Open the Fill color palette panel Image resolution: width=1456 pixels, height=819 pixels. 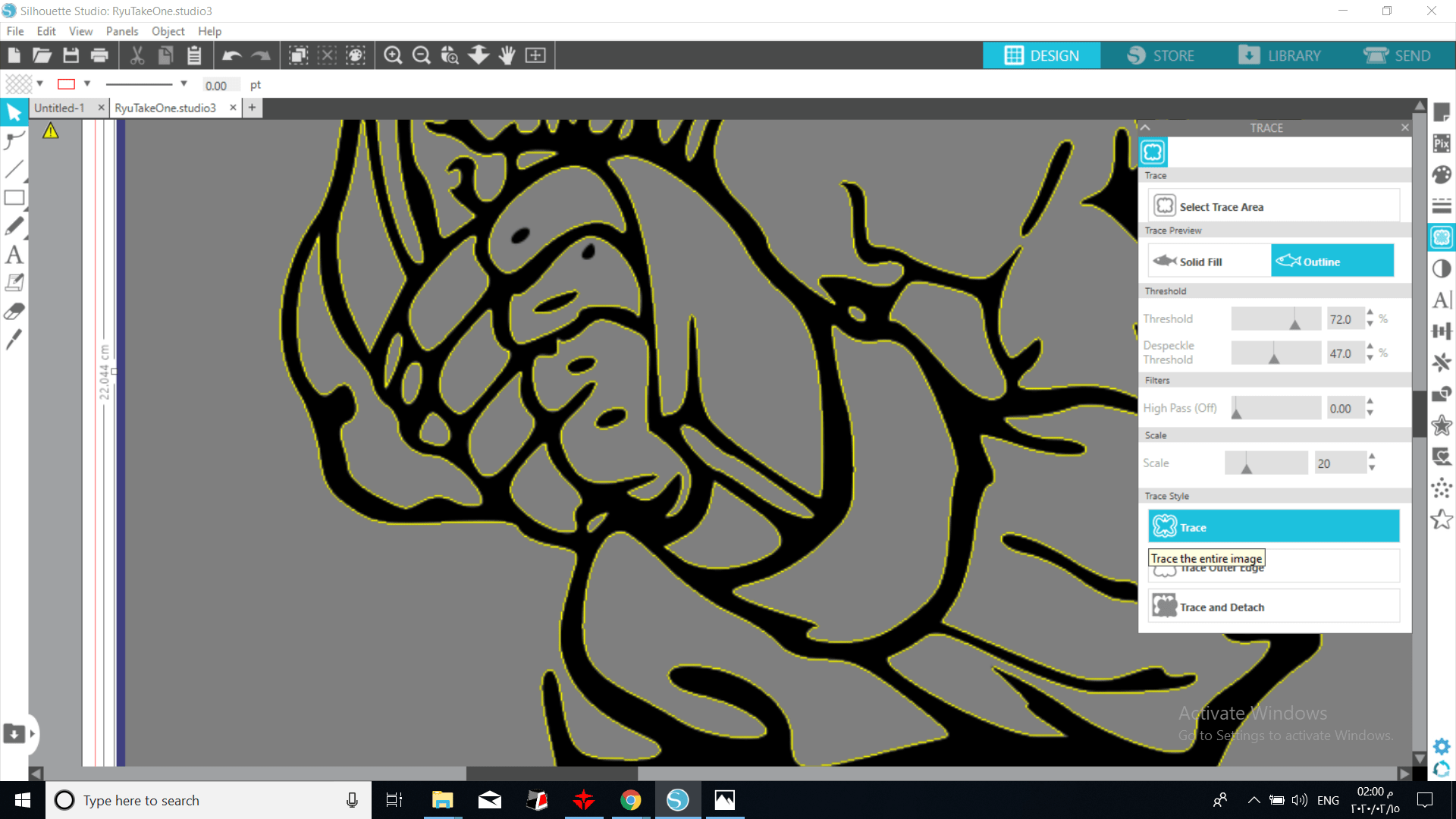coord(1442,174)
